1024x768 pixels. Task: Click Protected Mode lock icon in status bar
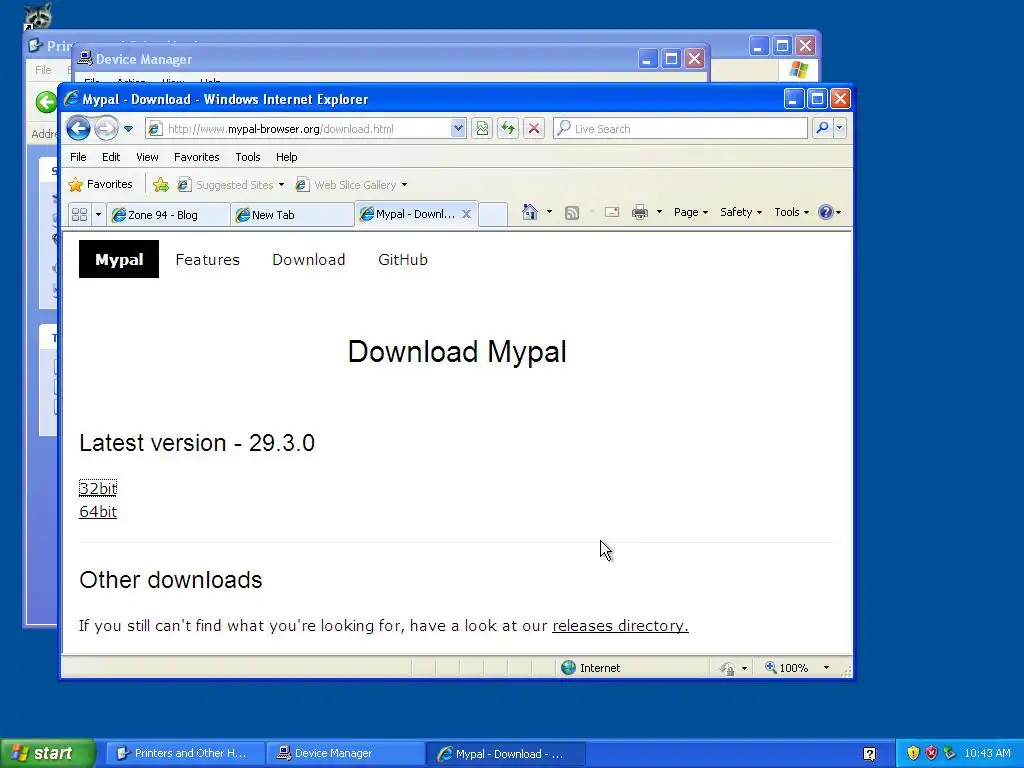(728, 668)
